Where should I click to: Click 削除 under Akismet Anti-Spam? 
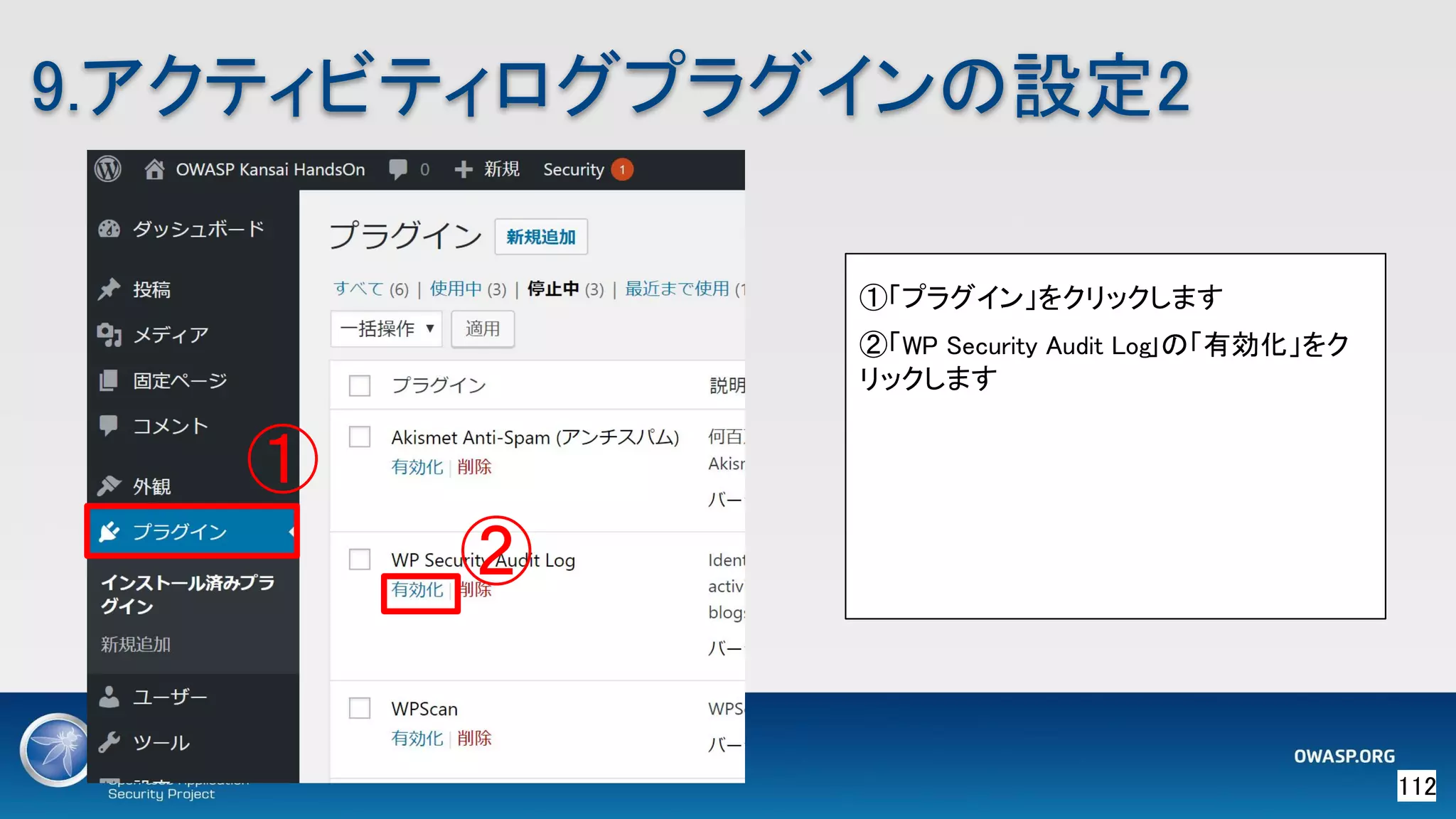[x=474, y=467]
